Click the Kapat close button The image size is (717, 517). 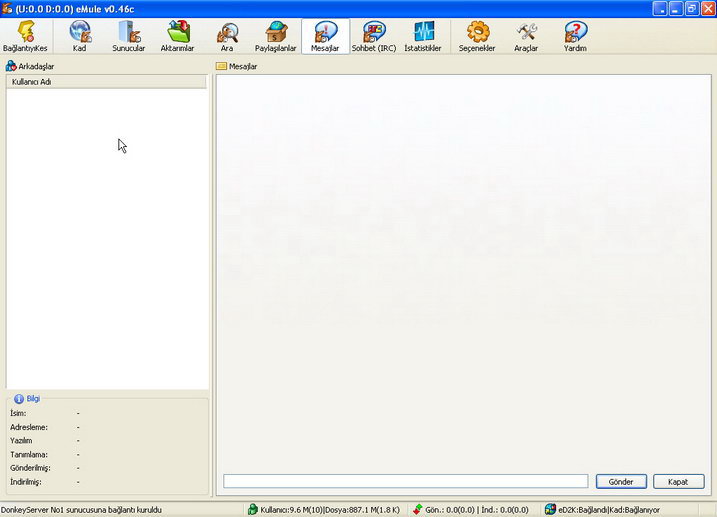(x=679, y=481)
